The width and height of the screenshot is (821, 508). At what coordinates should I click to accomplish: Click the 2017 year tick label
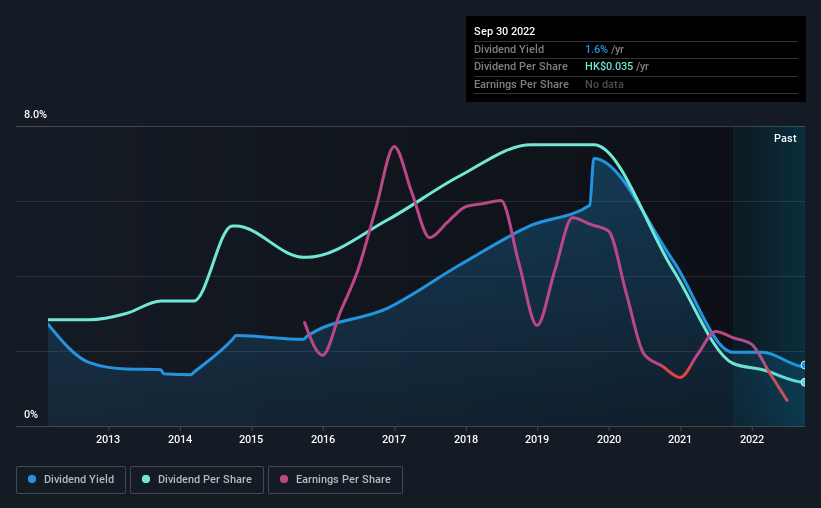[x=394, y=439]
